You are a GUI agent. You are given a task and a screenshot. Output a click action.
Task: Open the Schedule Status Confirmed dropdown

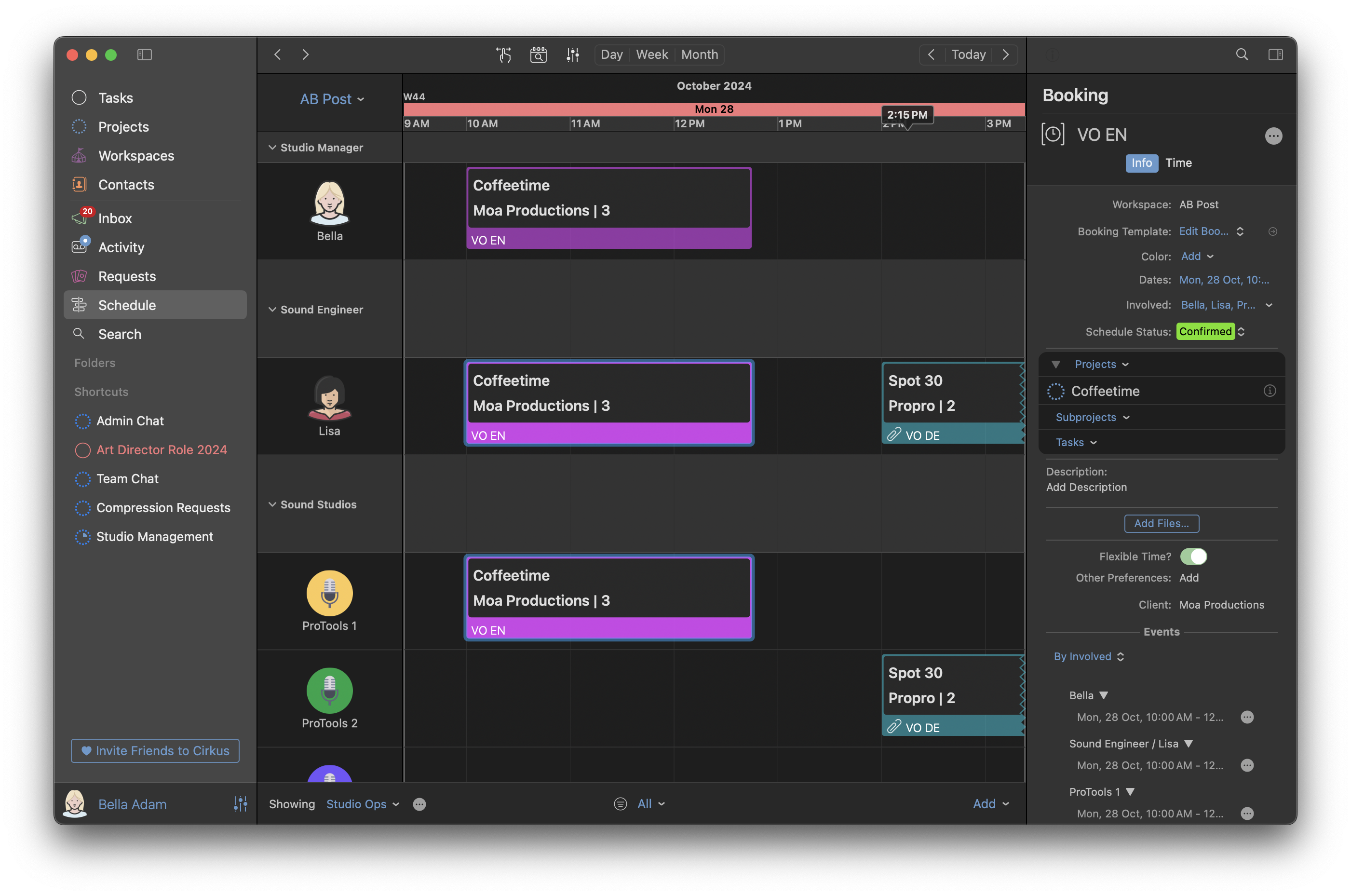[1211, 331]
